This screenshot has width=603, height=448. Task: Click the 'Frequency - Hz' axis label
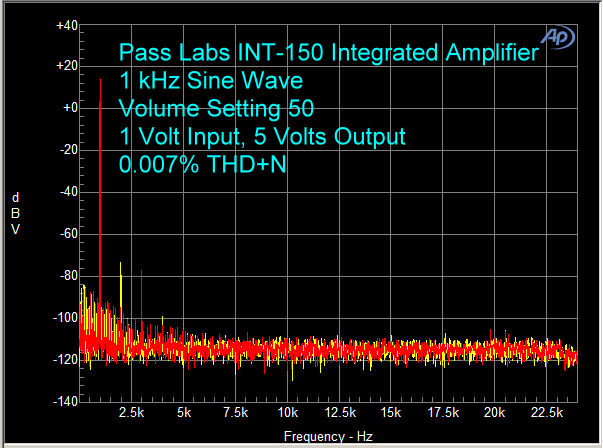coord(328,436)
